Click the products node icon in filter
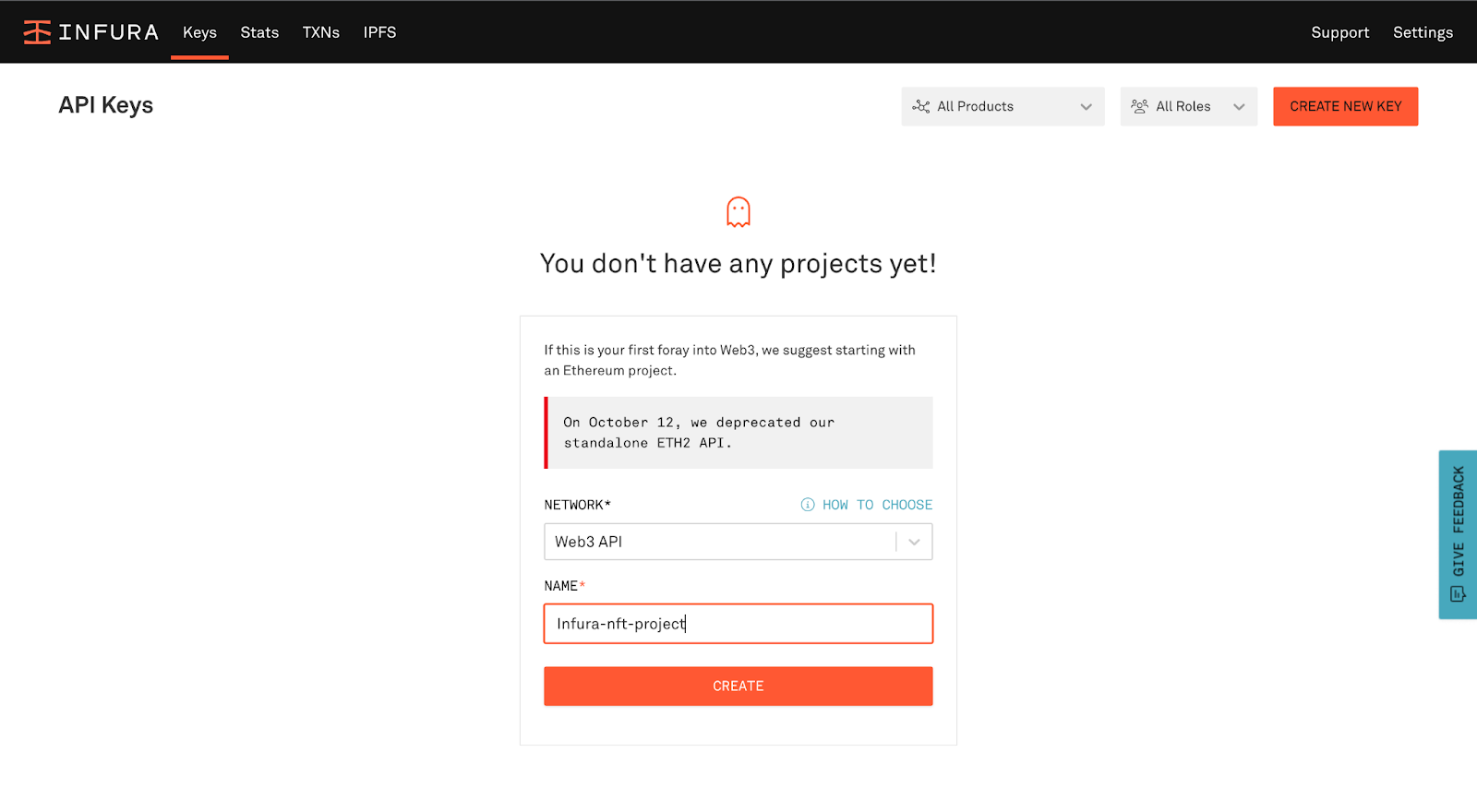This screenshot has height=812, width=1477. click(920, 107)
